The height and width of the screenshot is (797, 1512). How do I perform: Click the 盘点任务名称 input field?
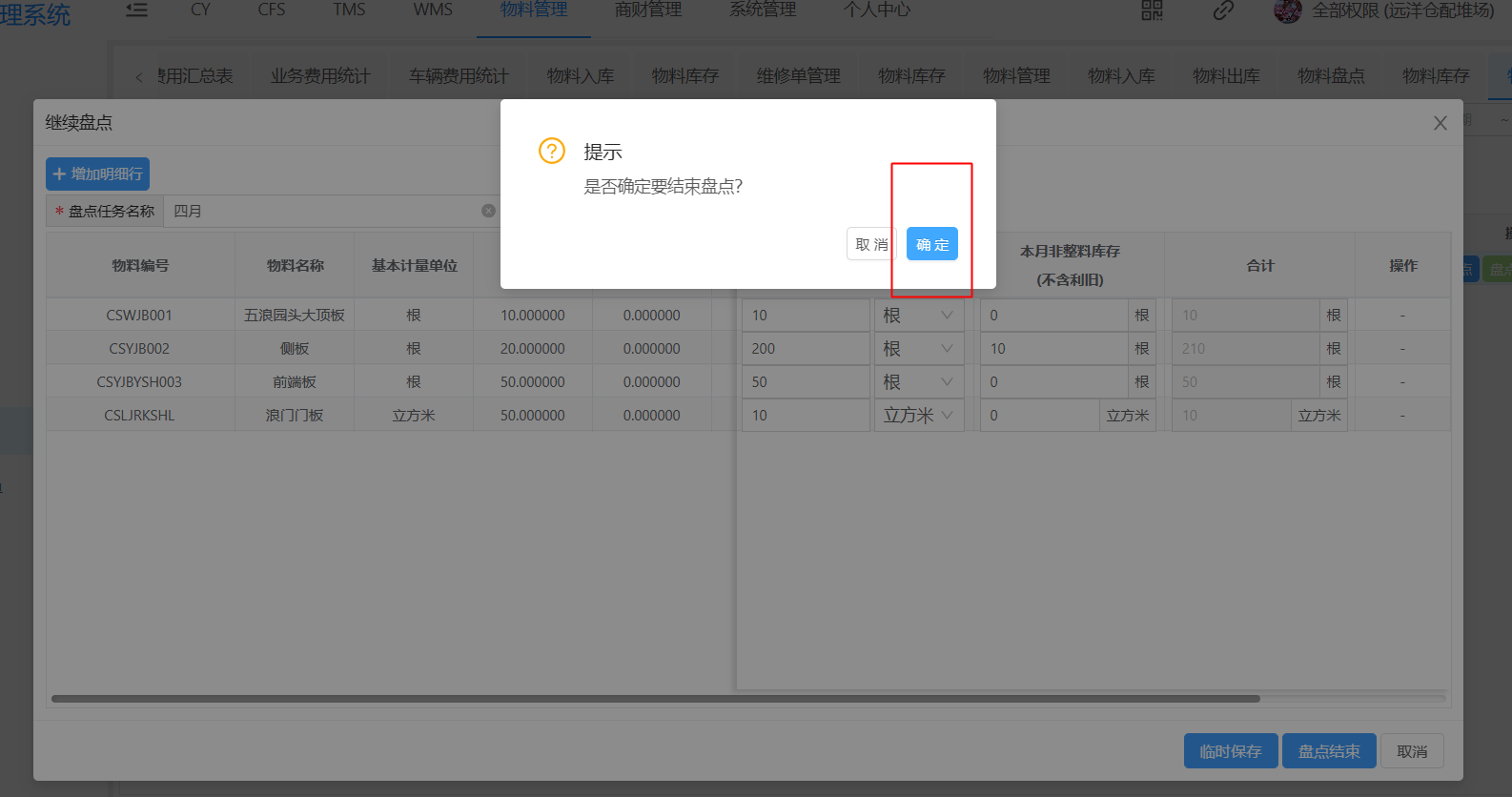324,211
